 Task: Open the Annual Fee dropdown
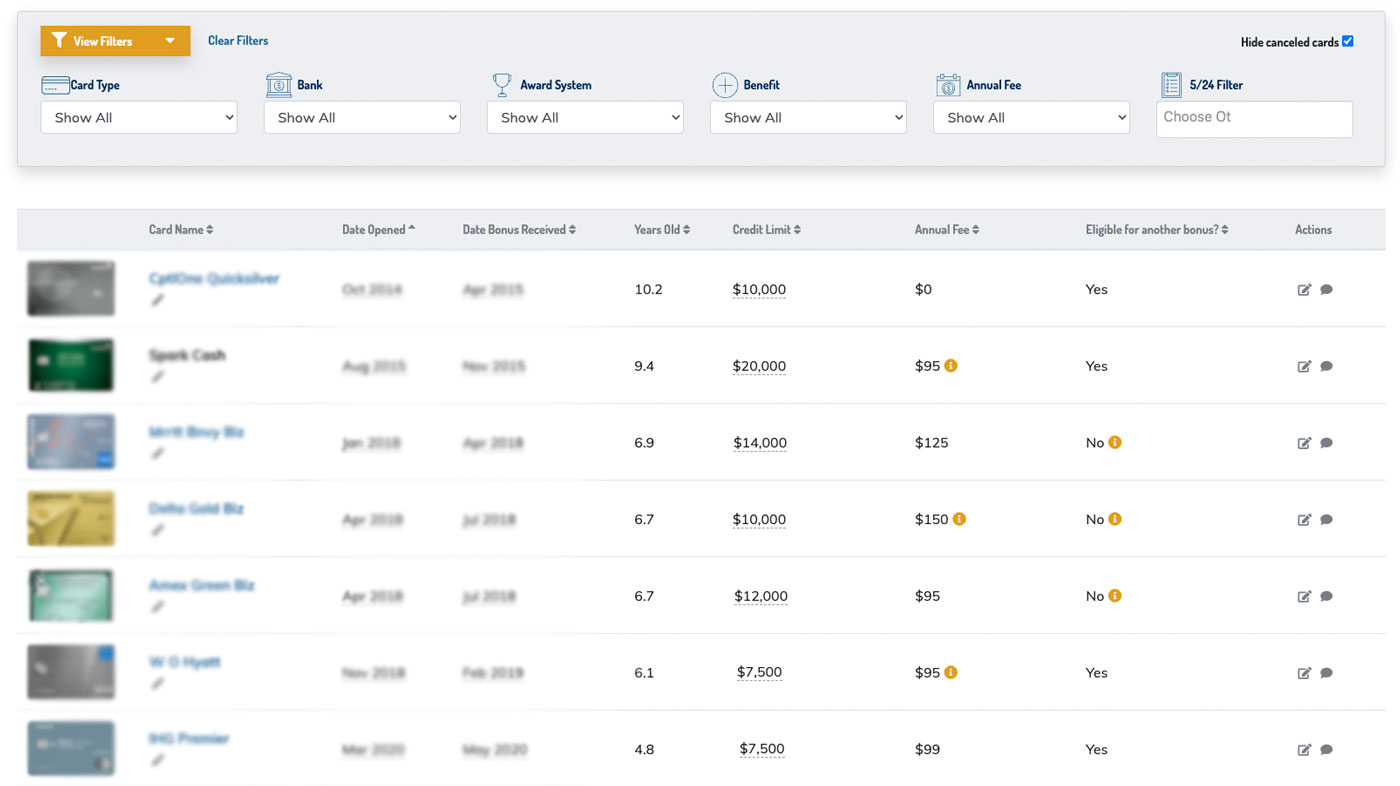click(x=1030, y=117)
